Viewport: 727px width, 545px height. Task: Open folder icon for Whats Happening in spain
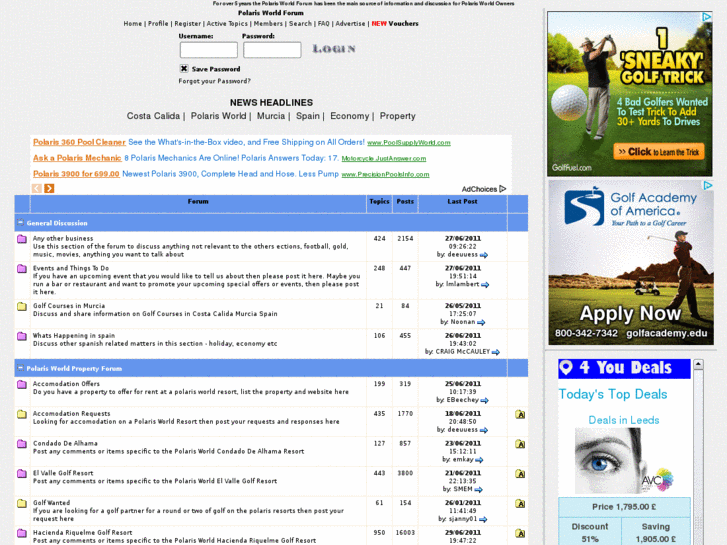[x=22, y=336]
